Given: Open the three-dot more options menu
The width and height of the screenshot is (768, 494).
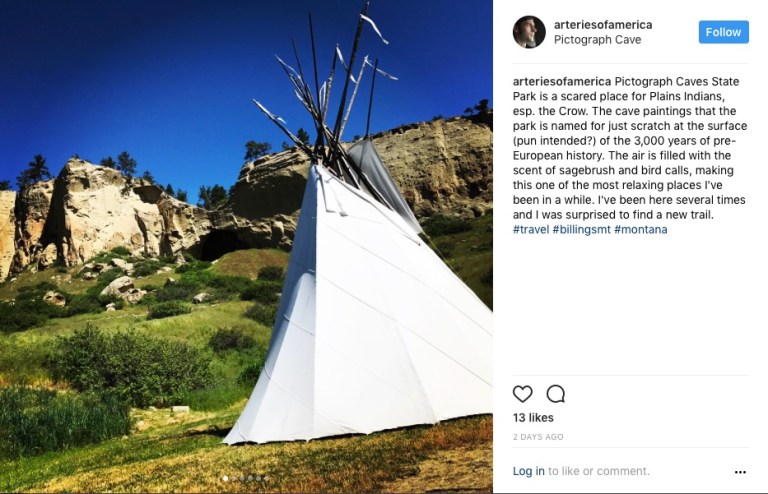Looking at the screenshot, I should 740,472.
